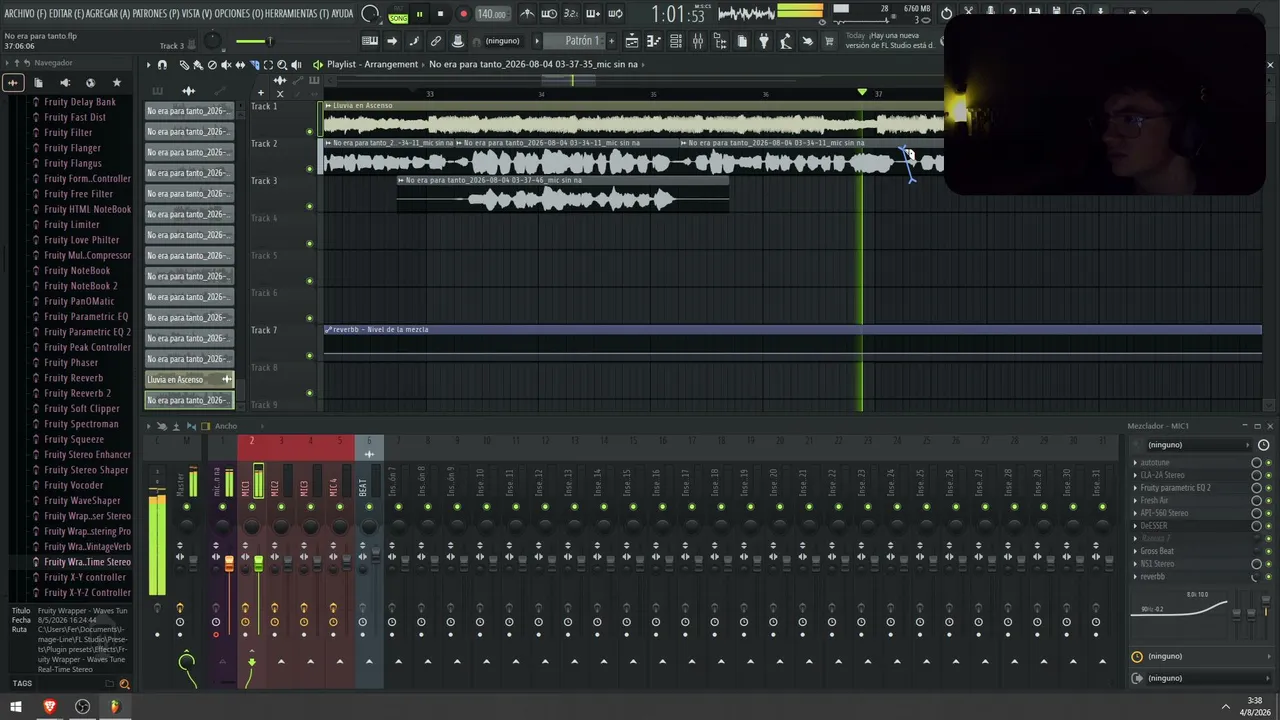Toggle the Playlist magnet snap icon
This screenshot has width=1280, height=720.
[x=163, y=65]
